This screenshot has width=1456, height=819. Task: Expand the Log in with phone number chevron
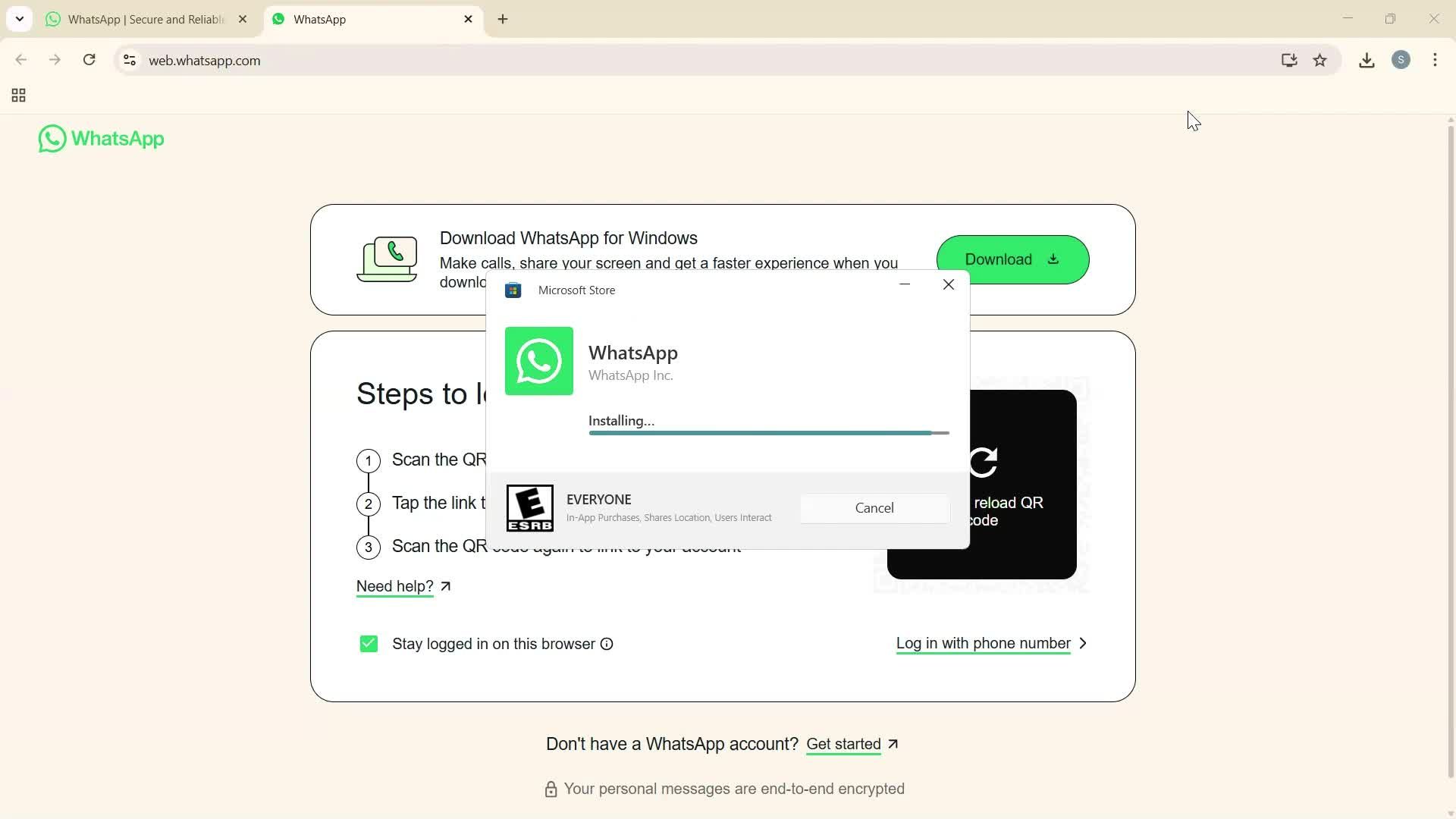tap(1082, 643)
